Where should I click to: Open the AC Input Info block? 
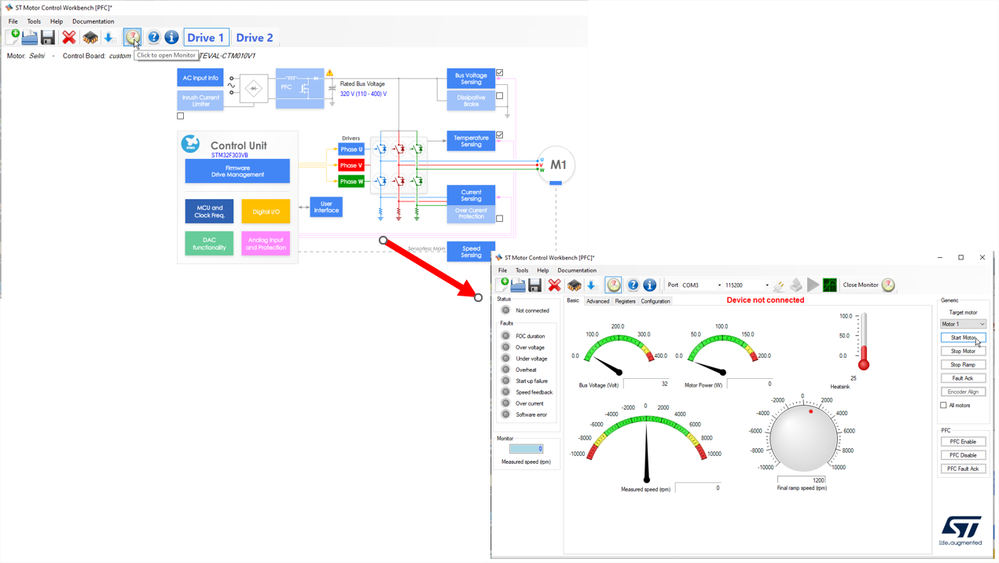pyautogui.click(x=200, y=78)
